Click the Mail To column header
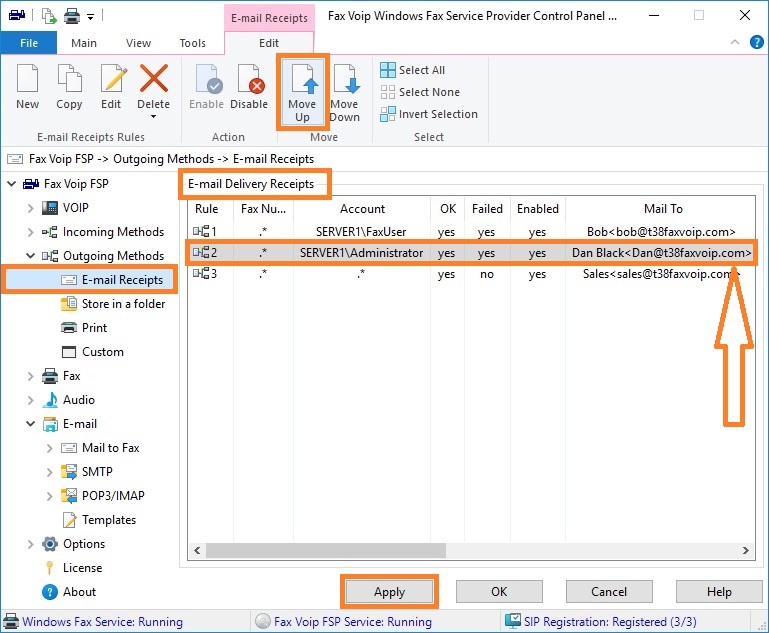The width and height of the screenshot is (769, 633). coord(661,209)
